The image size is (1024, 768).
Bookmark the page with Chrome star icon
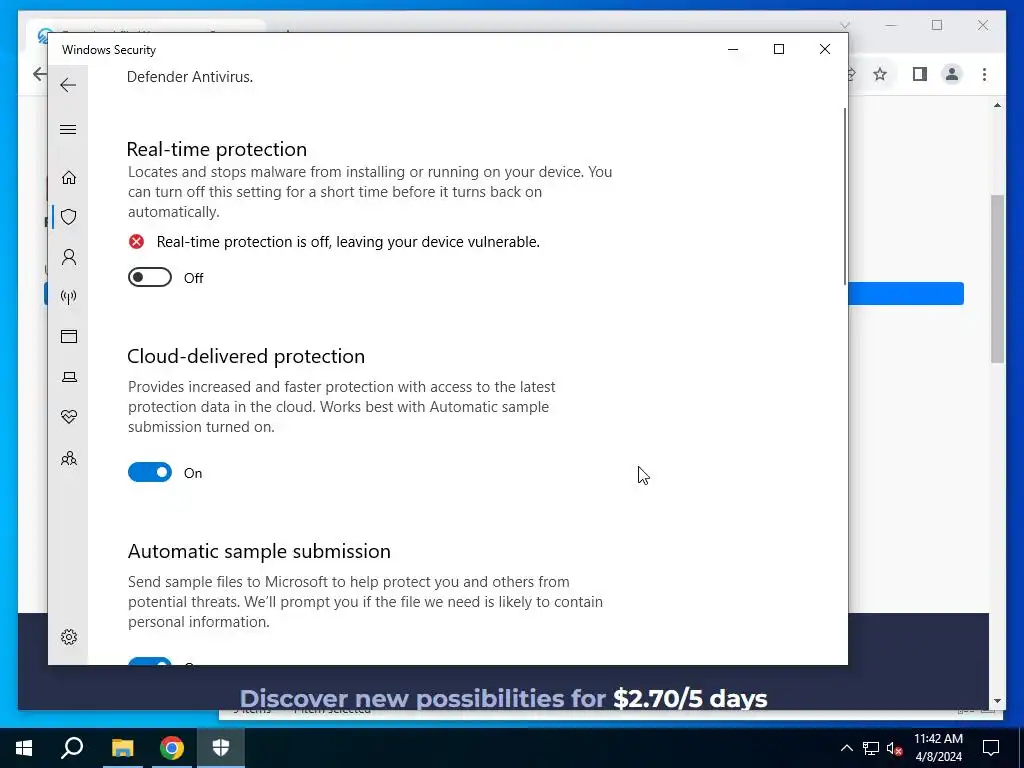click(x=880, y=74)
